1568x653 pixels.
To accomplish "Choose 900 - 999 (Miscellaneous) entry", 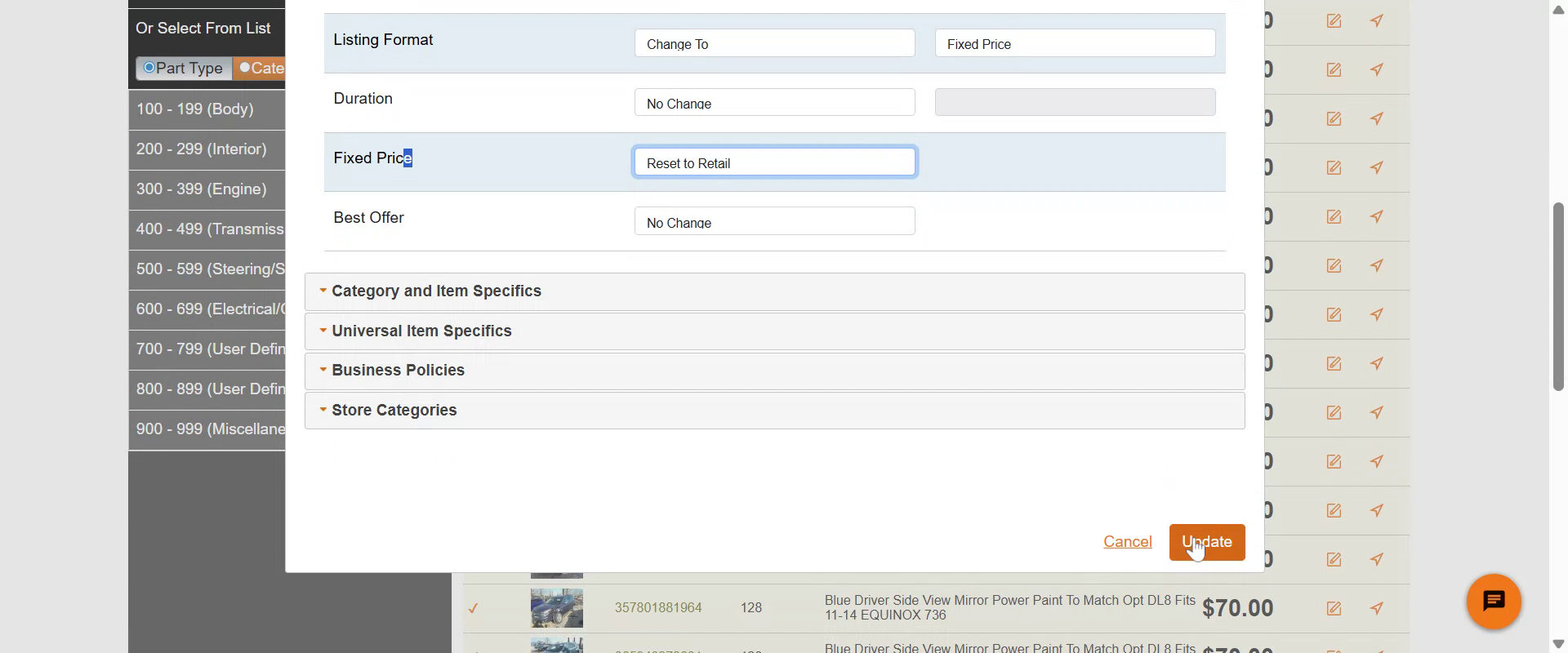I will point(207,429).
